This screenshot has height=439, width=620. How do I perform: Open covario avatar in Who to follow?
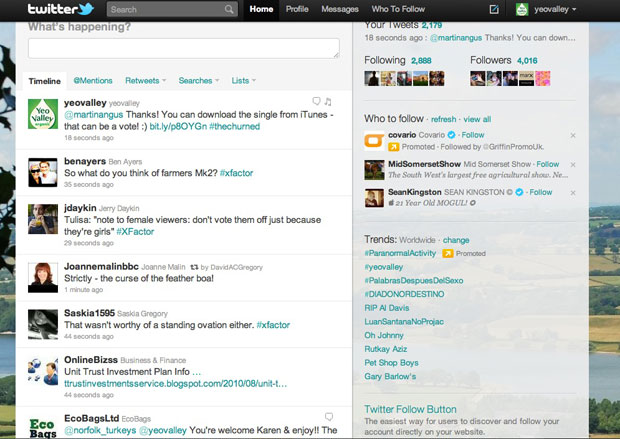pyautogui.click(x=374, y=141)
